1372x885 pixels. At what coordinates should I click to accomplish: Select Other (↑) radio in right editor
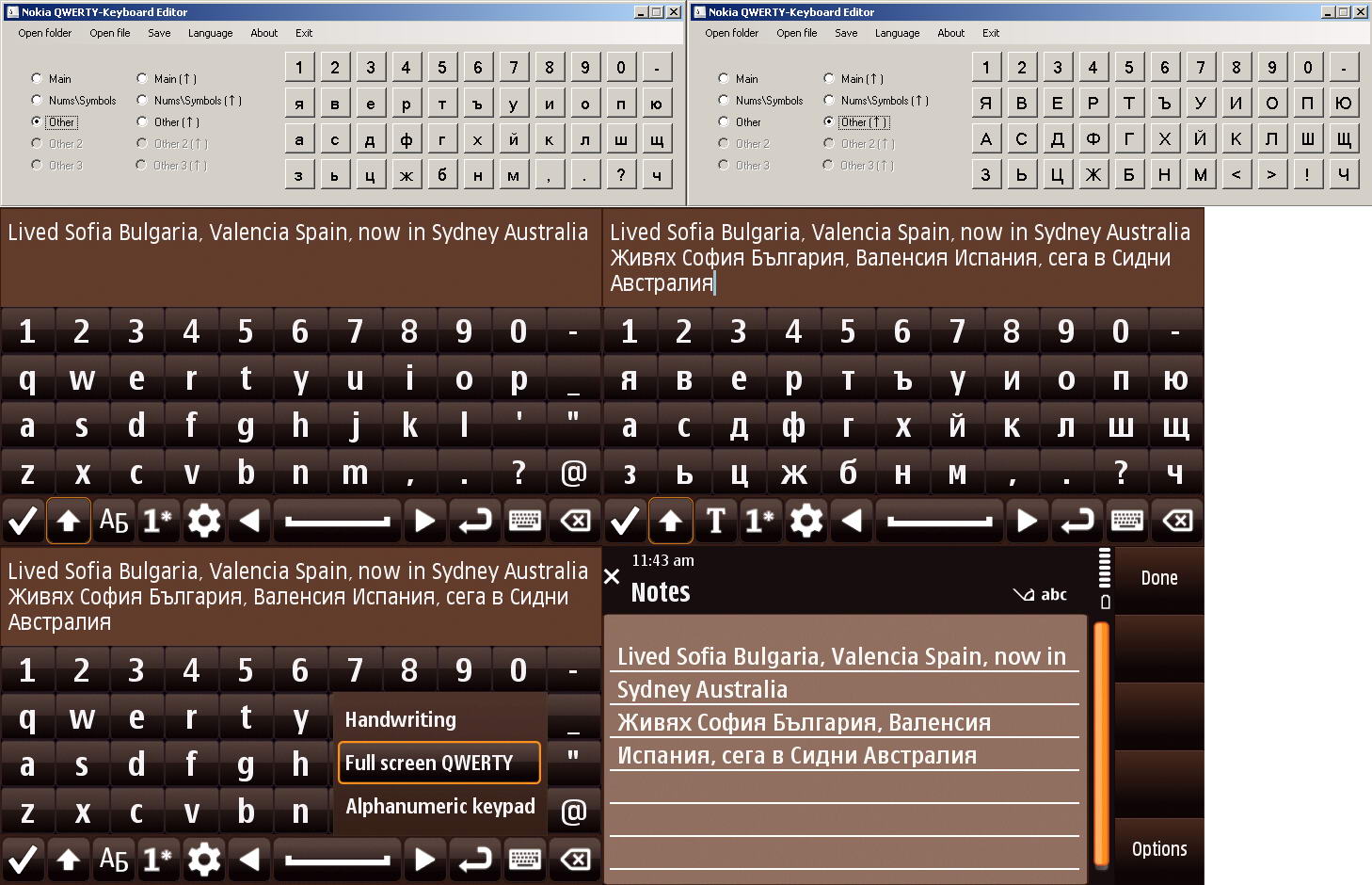pyautogui.click(x=828, y=121)
